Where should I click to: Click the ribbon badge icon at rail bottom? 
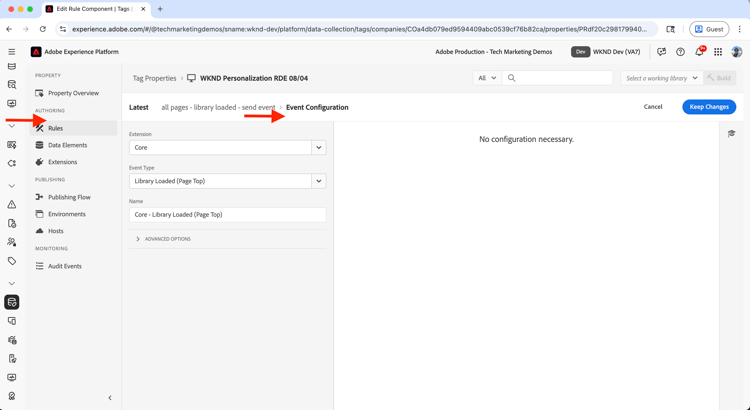[12, 396]
